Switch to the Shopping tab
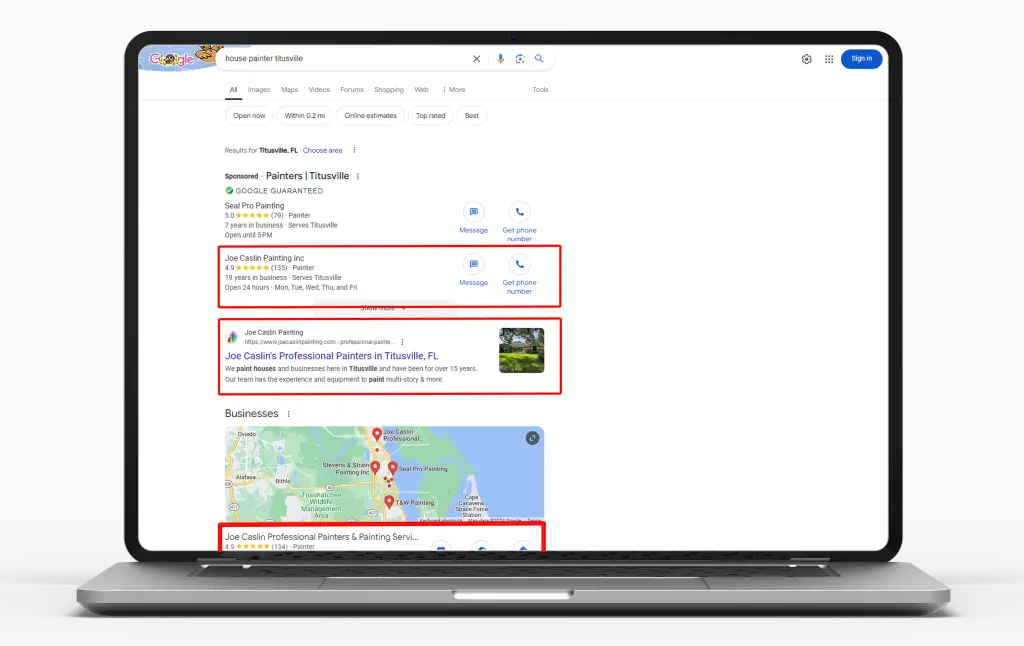Viewport: 1024px width, 646px height. (389, 89)
